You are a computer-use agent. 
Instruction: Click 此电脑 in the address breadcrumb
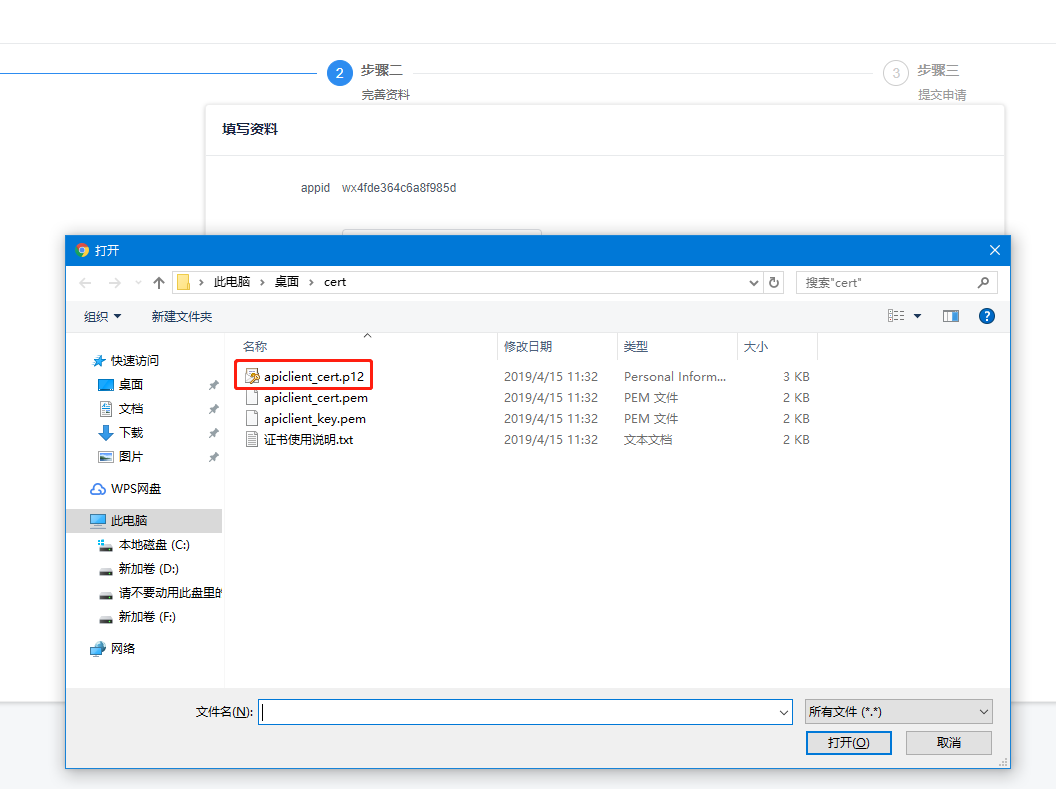(232, 282)
